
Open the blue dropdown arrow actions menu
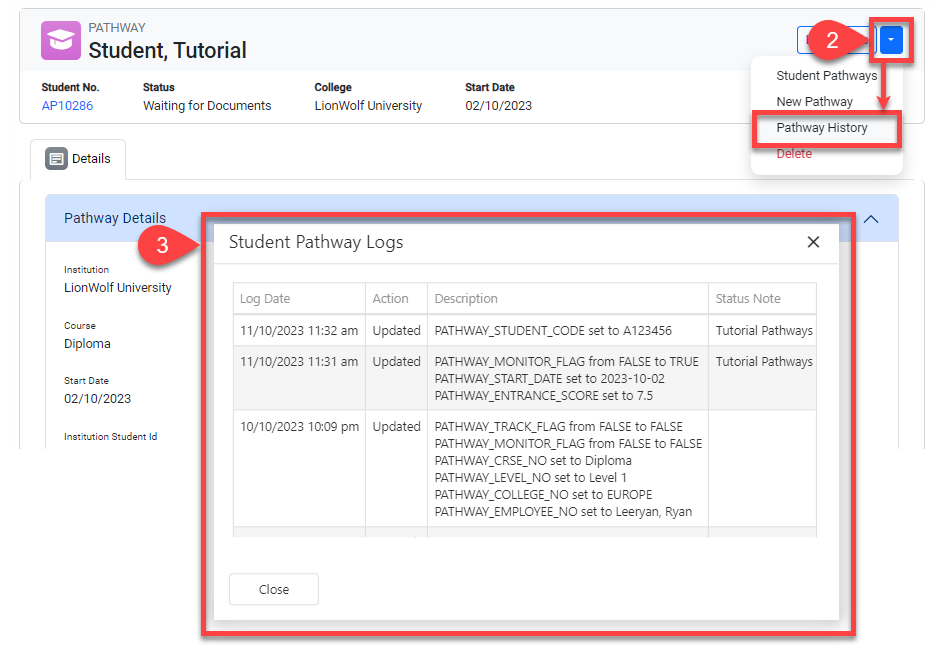click(x=892, y=40)
